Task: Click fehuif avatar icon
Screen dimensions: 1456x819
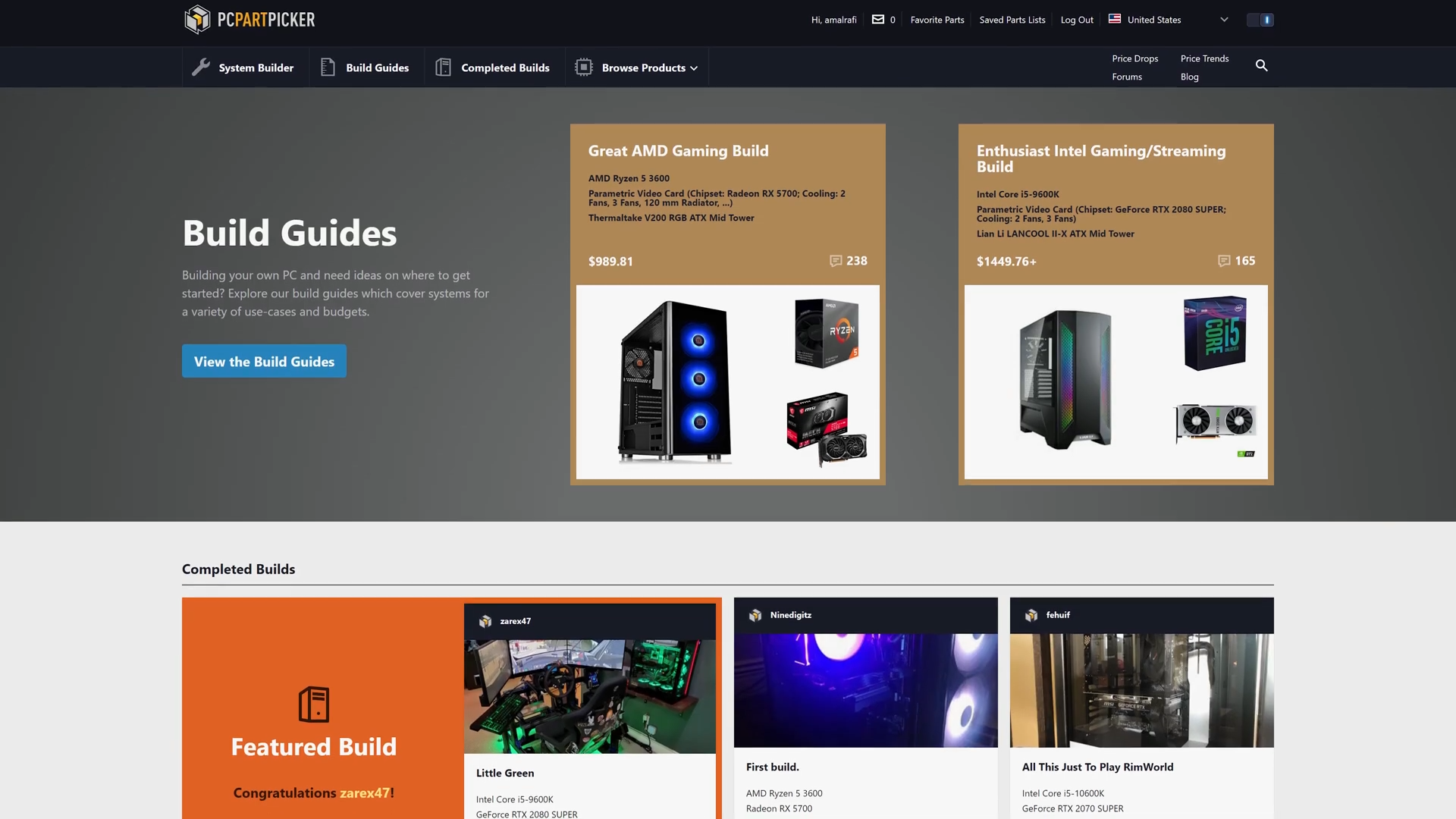Action: (1031, 615)
